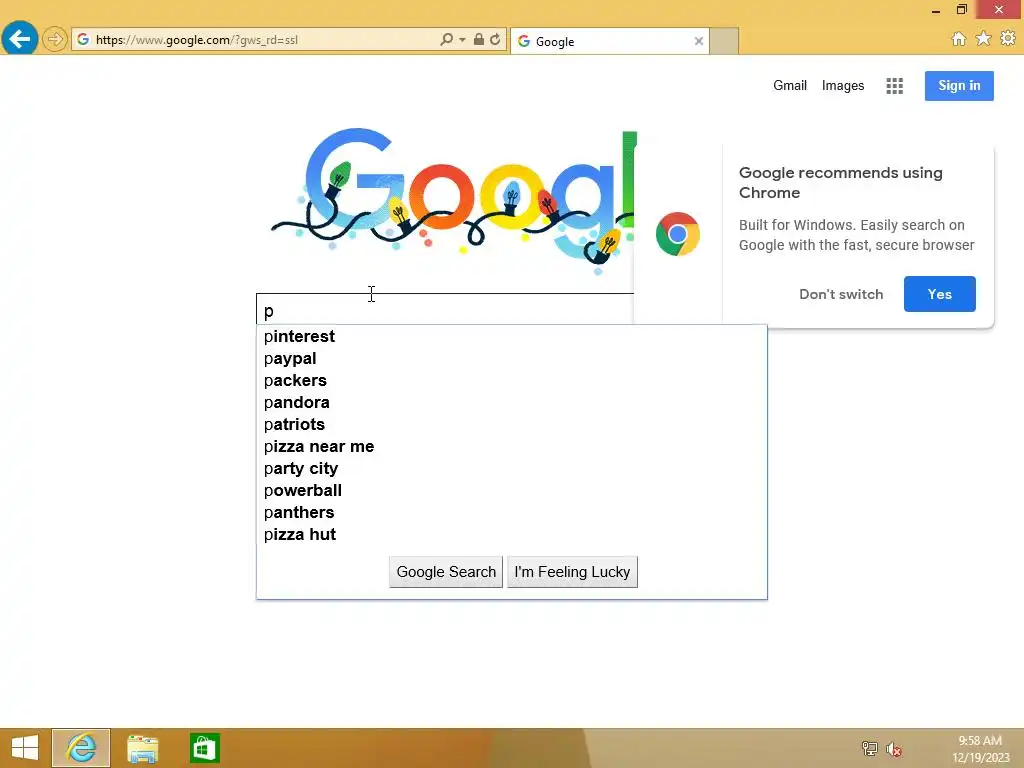The width and height of the screenshot is (1024, 768).
Task: Open the security lock icon in address bar
Action: (x=479, y=39)
